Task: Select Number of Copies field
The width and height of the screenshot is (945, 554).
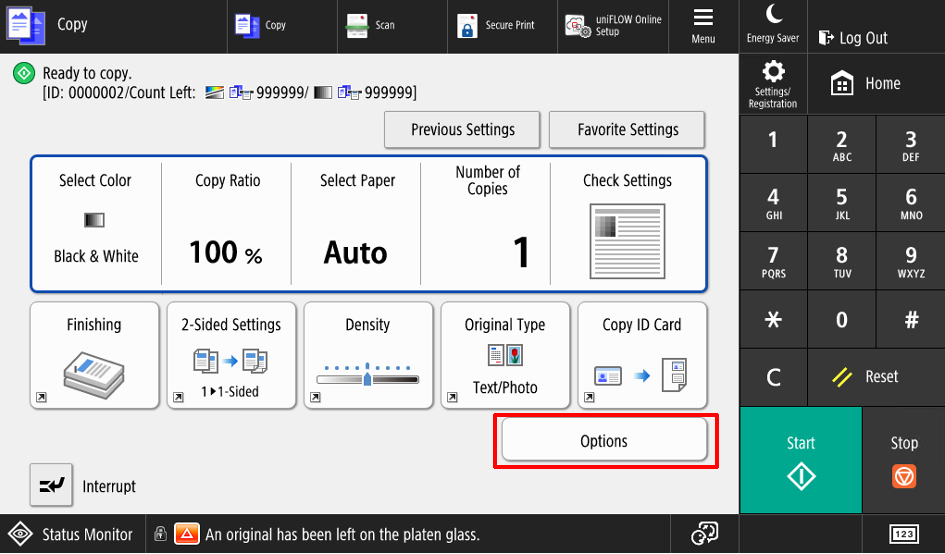Action: [x=486, y=223]
